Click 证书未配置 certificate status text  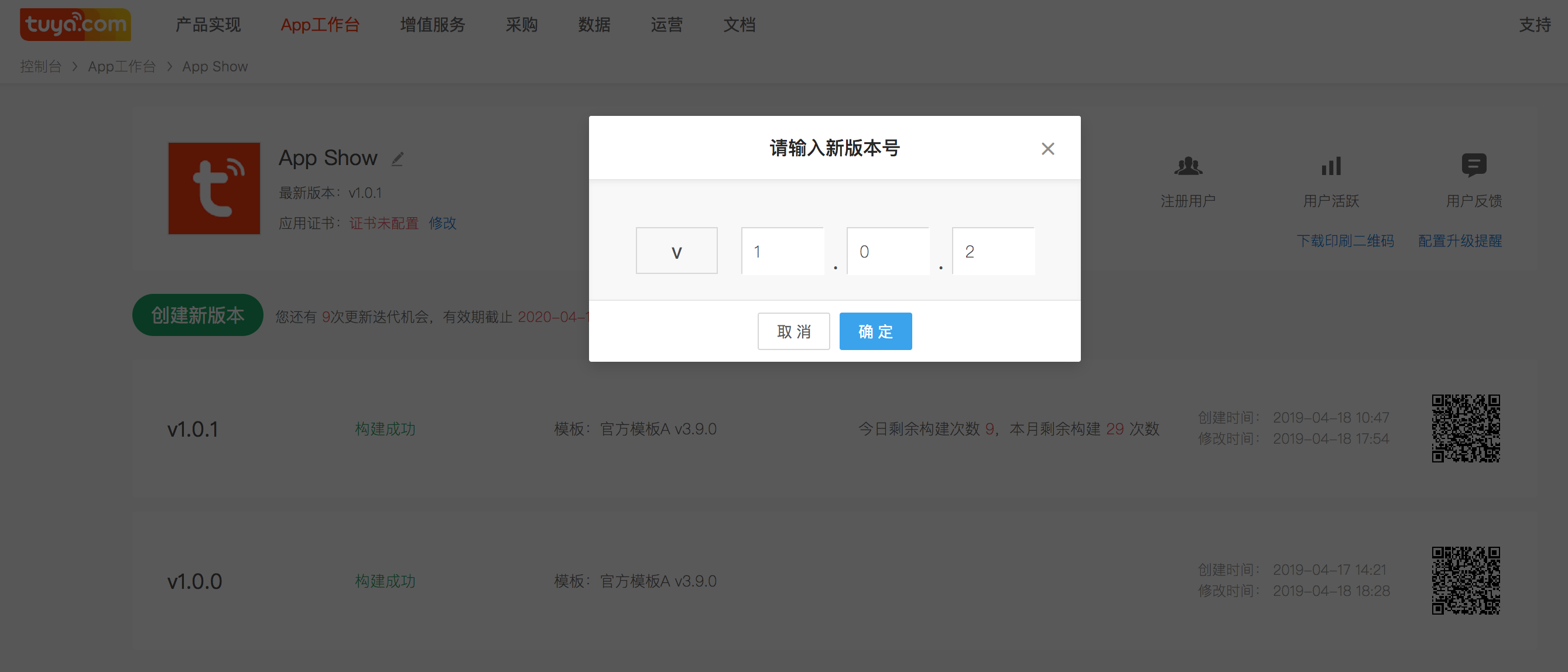click(384, 224)
